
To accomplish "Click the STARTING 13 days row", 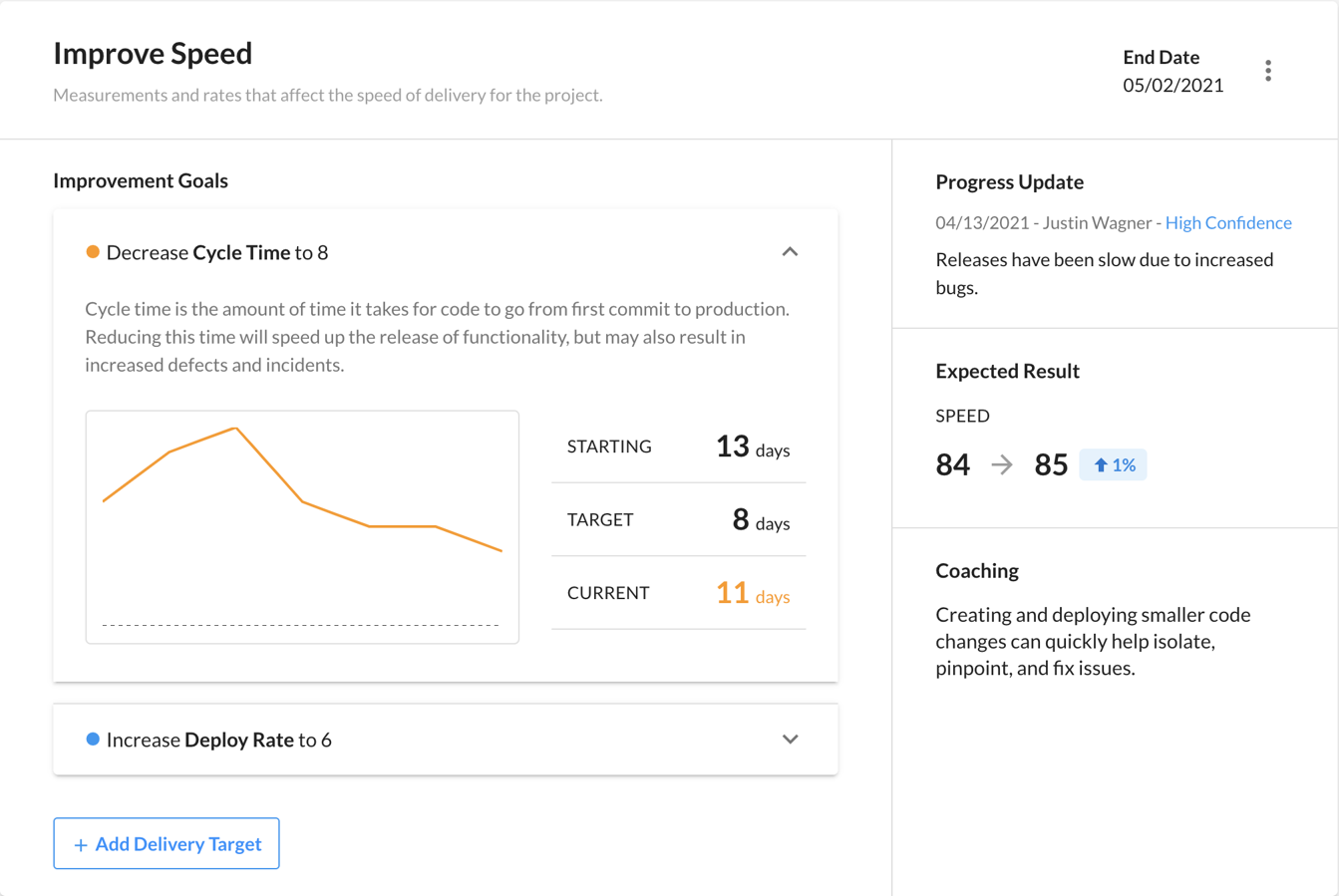I will point(678,447).
